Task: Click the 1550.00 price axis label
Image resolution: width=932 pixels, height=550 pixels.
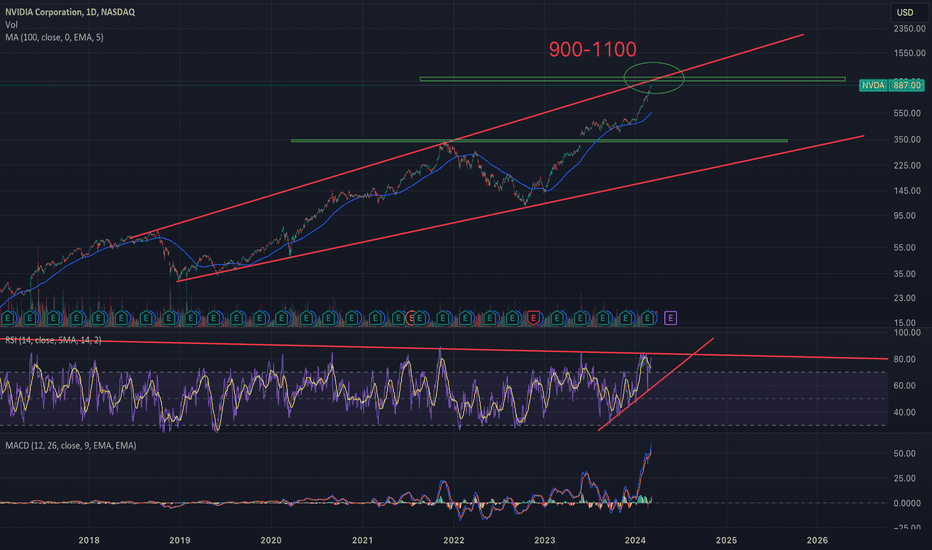Action: pyautogui.click(x=909, y=53)
